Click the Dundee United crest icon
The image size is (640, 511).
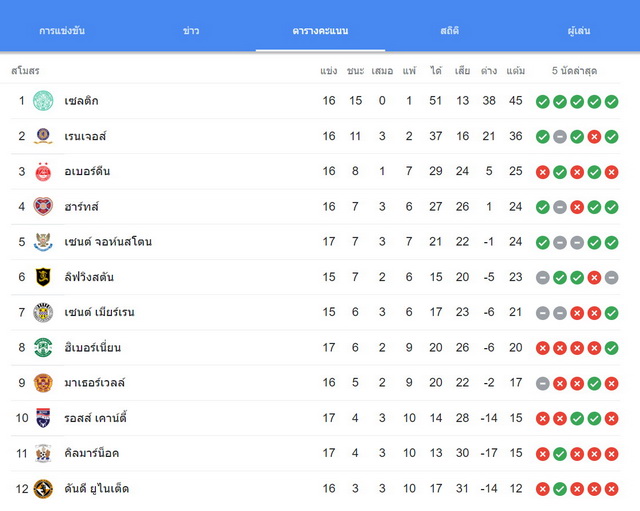[x=43, y=489]
